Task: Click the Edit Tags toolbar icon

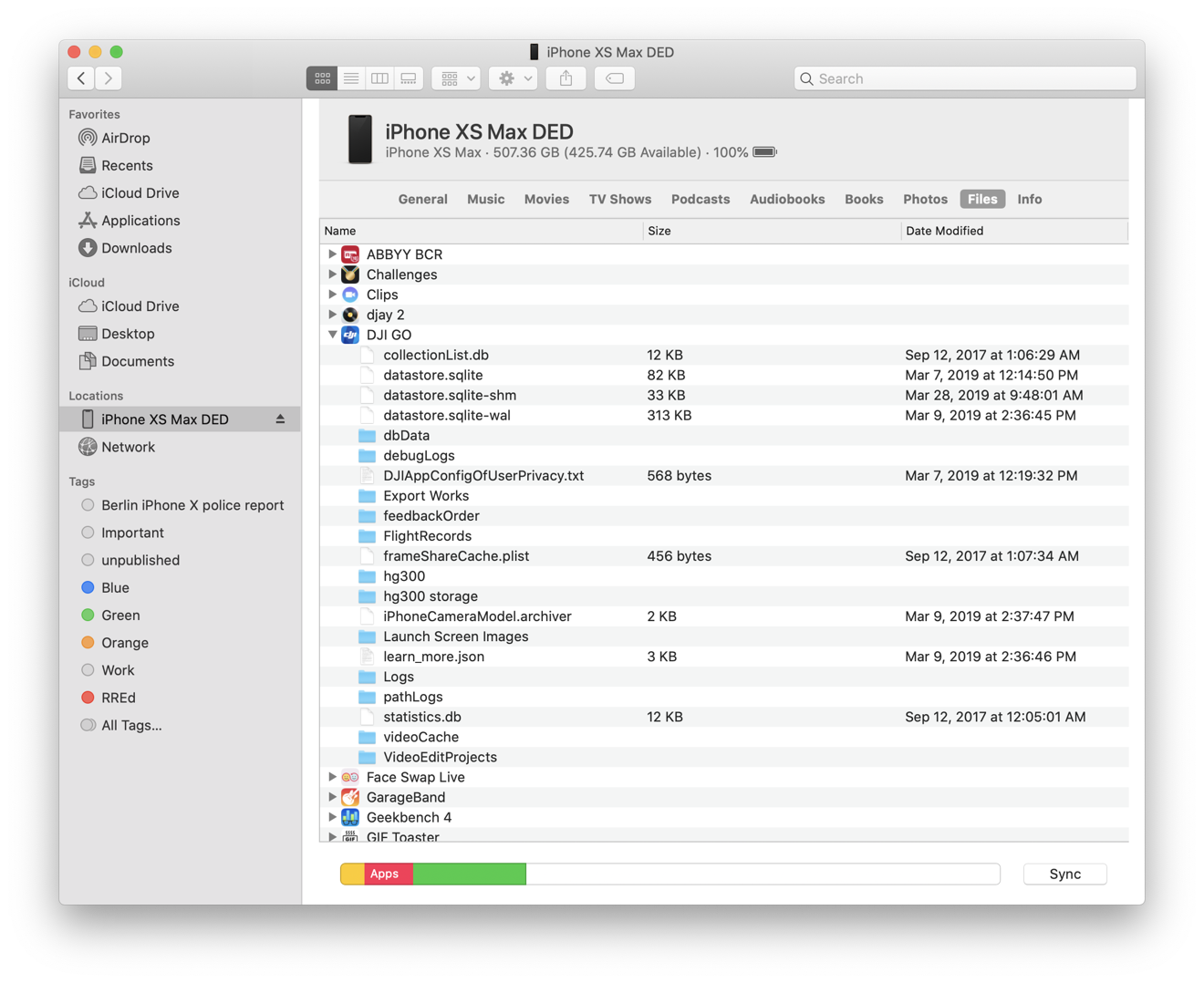Action: pyautogui.click(x=615, y=78)
